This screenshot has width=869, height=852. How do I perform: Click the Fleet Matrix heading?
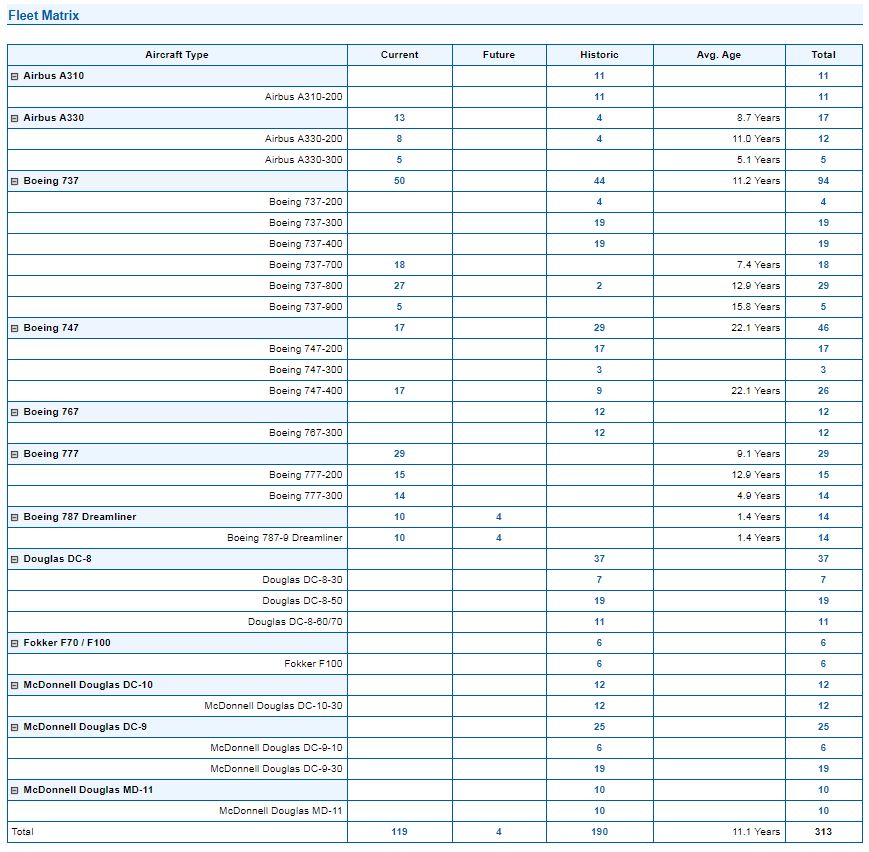(43, 16)
